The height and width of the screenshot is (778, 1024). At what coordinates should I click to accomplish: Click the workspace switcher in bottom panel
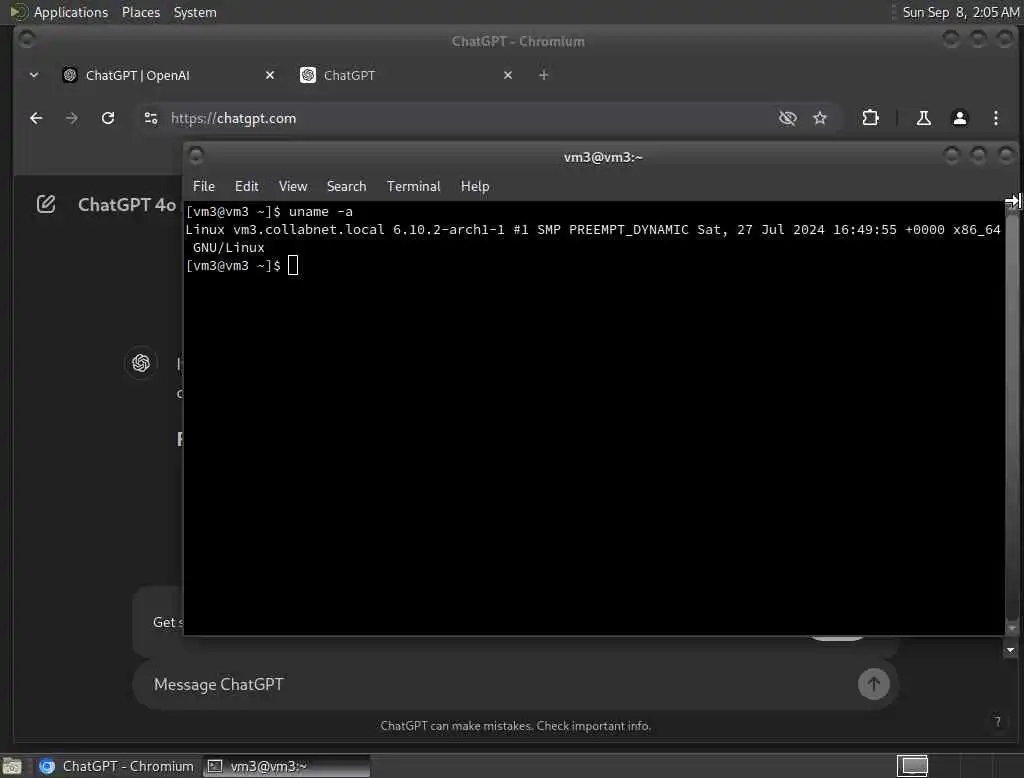click(912, 766)
